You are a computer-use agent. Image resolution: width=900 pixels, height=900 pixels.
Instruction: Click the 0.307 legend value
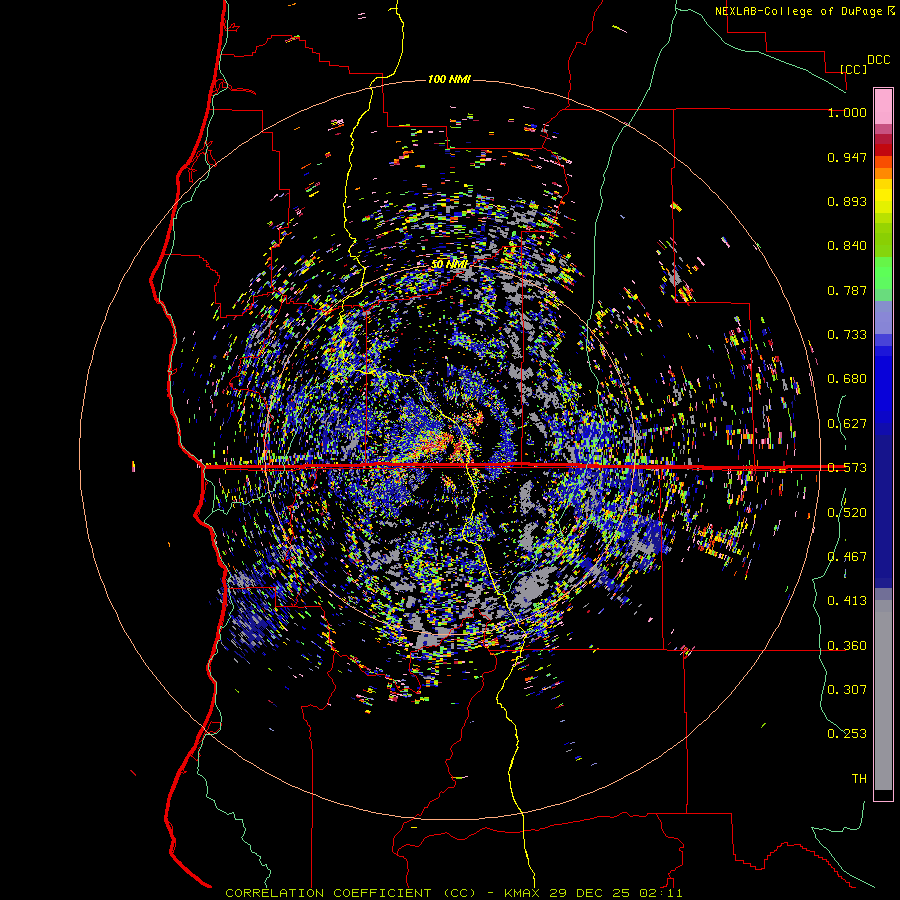tap(847, 689)
